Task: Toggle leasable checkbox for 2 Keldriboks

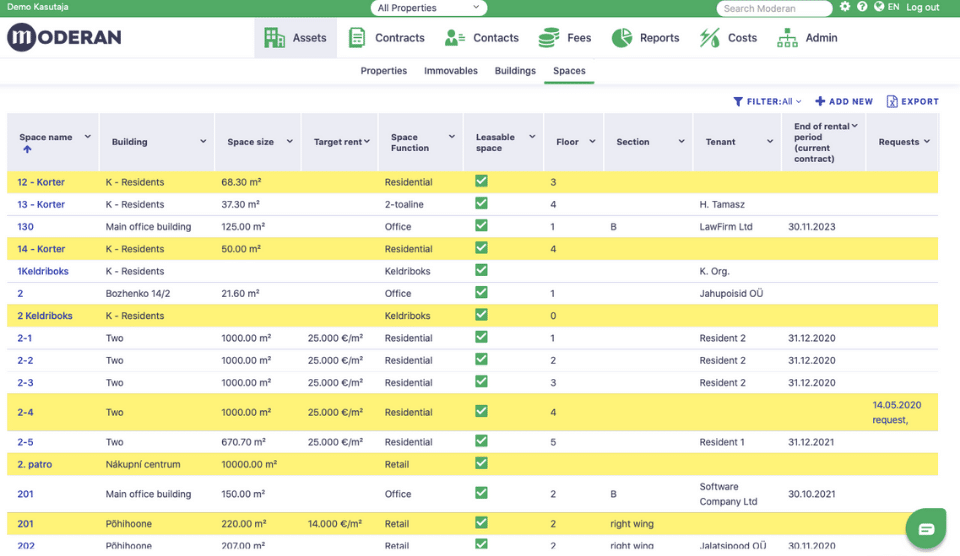Action: pos(481,315)
